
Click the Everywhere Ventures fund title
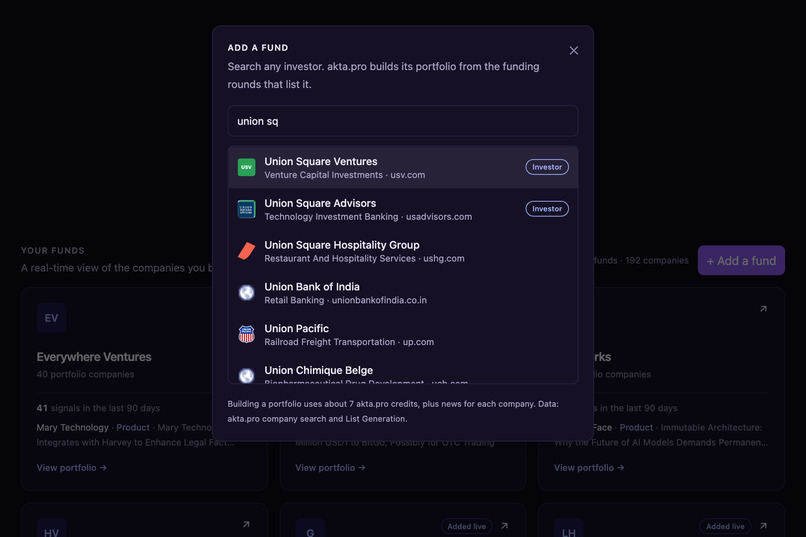pos(94,357)
